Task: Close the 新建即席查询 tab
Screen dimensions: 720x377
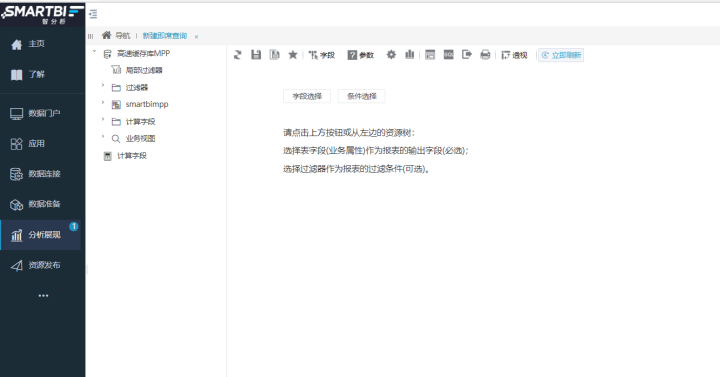Action: pyautogui.click(x=196, y=36)
